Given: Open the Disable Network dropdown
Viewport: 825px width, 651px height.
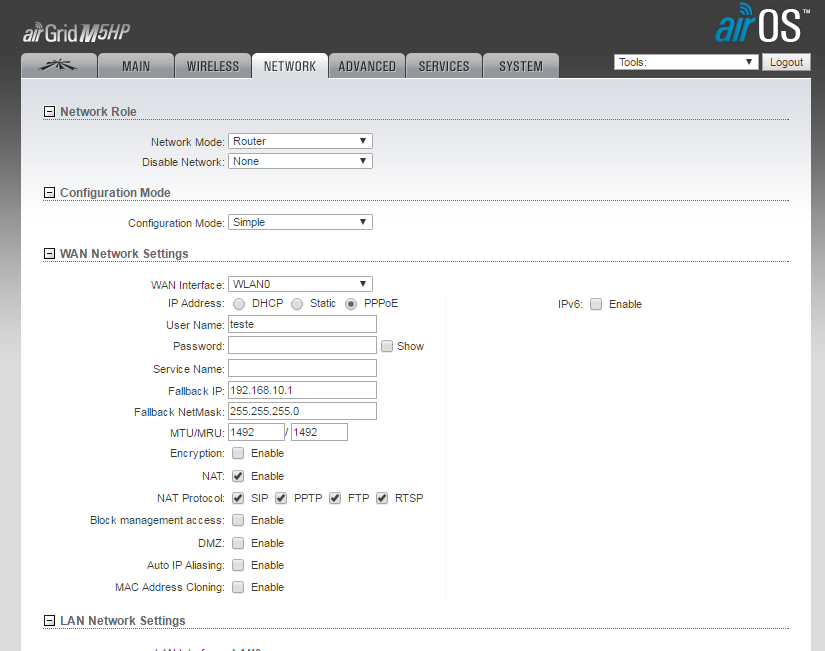Looking at the screenshot, I should click(x=300, y=161).
